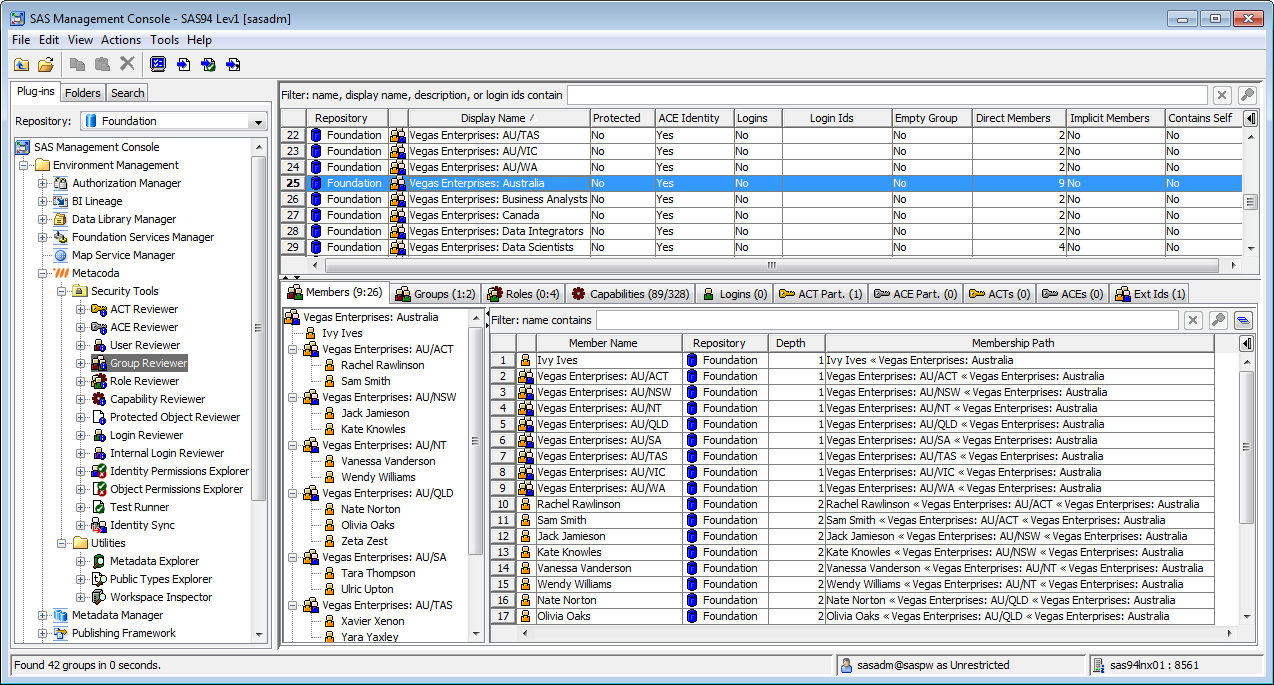Image resolution: width=1274 pixels, height=685 pixels.
Task: Click the blue arrow page toolbar icon
Action: tap(183, 64)
